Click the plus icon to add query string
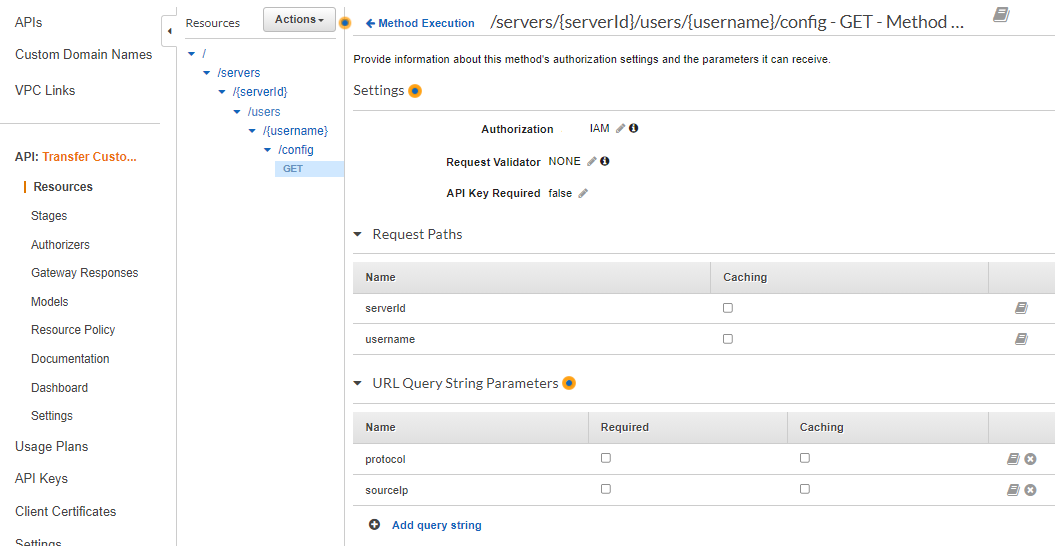The image size is (1061, 546). [374, 525]
